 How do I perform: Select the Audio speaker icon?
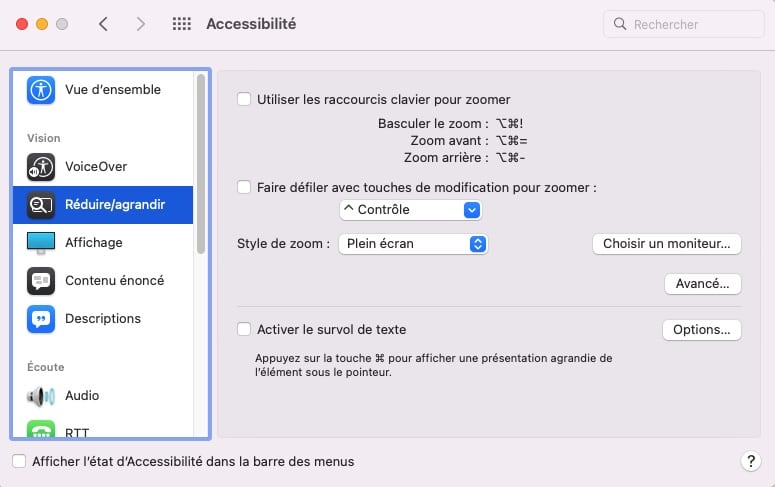pos(41,396)
